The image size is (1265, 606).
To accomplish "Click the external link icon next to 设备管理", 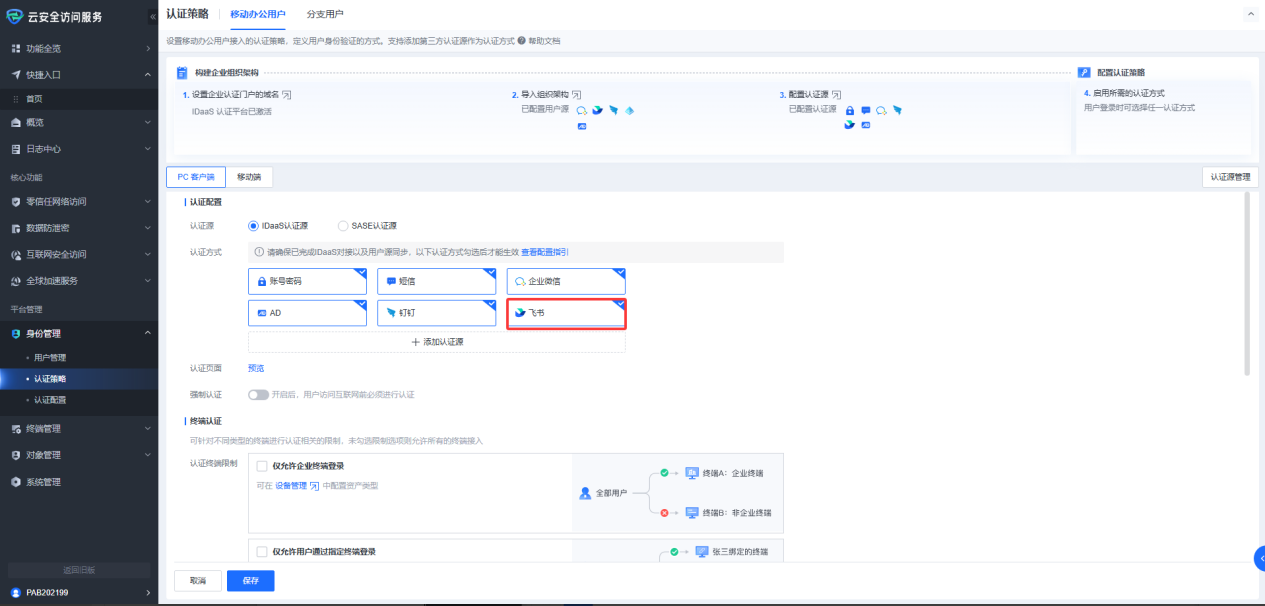I will click(x=314, y=486).
